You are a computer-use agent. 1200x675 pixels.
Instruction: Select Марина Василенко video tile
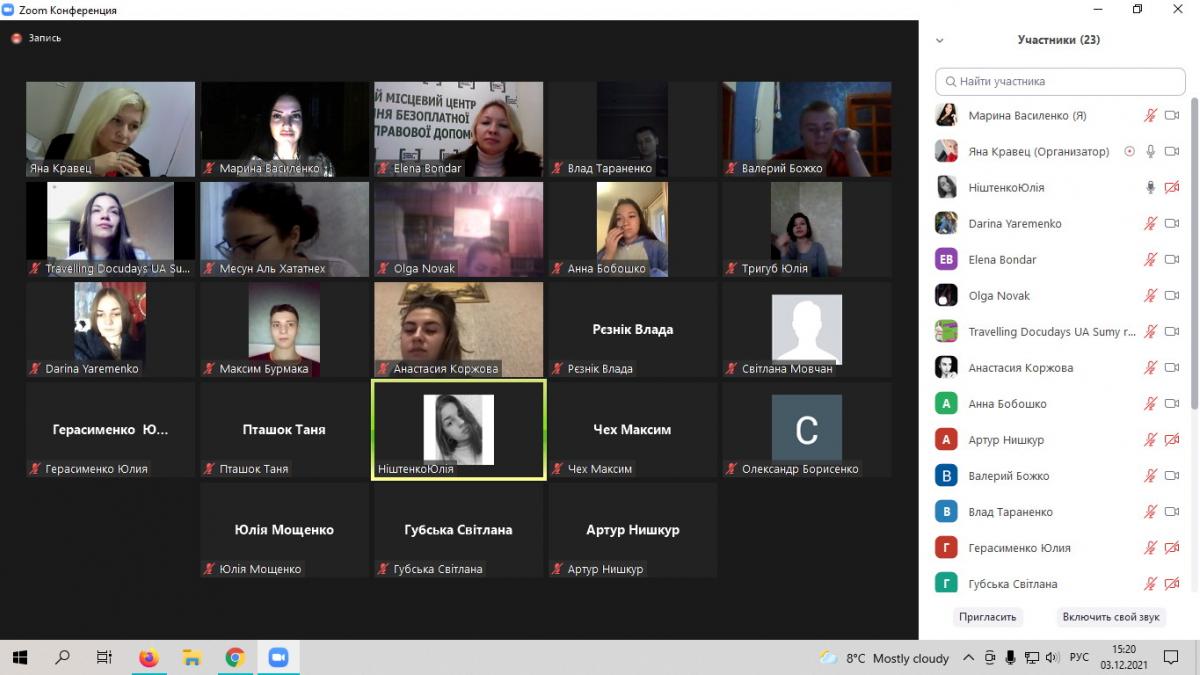click(285, 129)
